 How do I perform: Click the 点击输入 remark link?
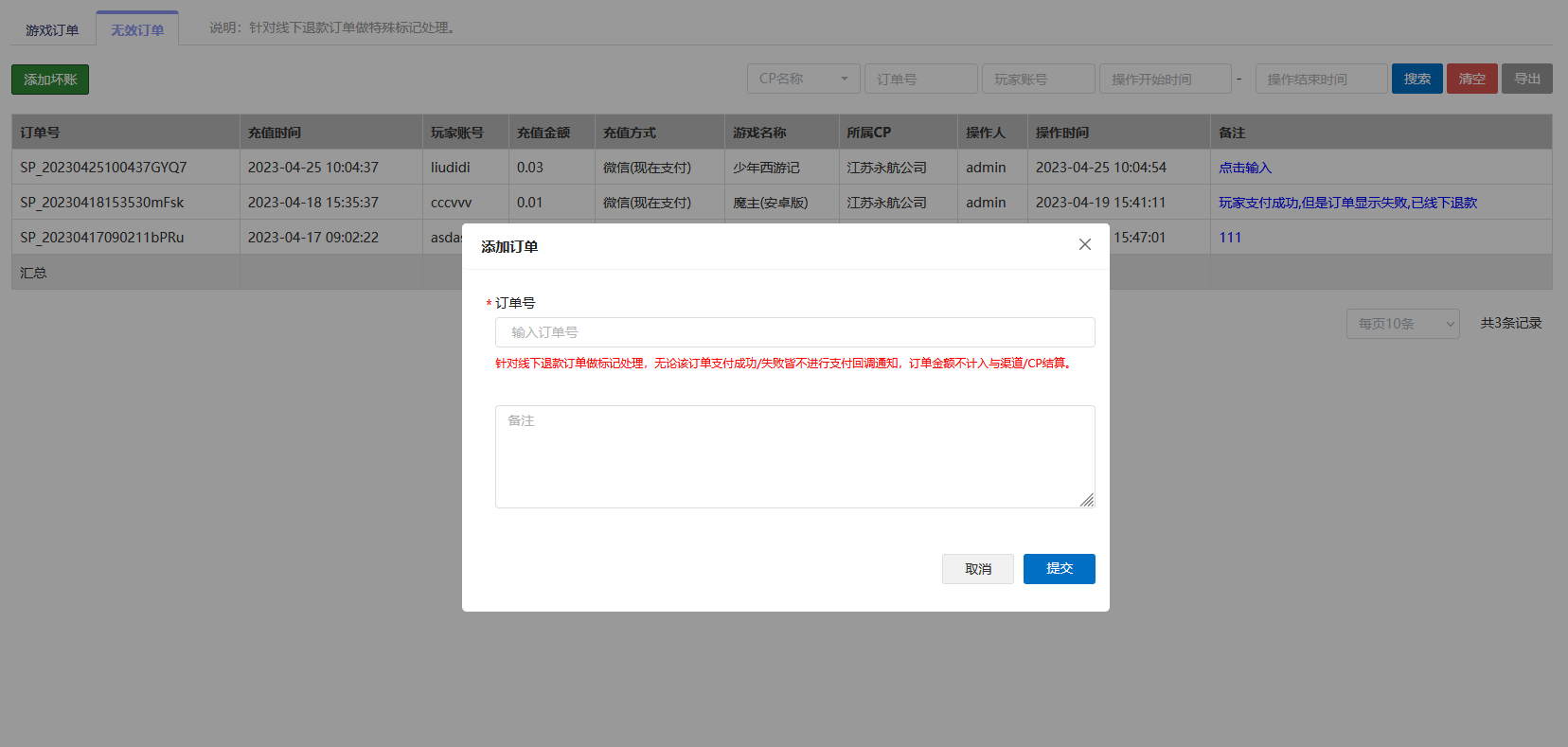coord(1245,168)
